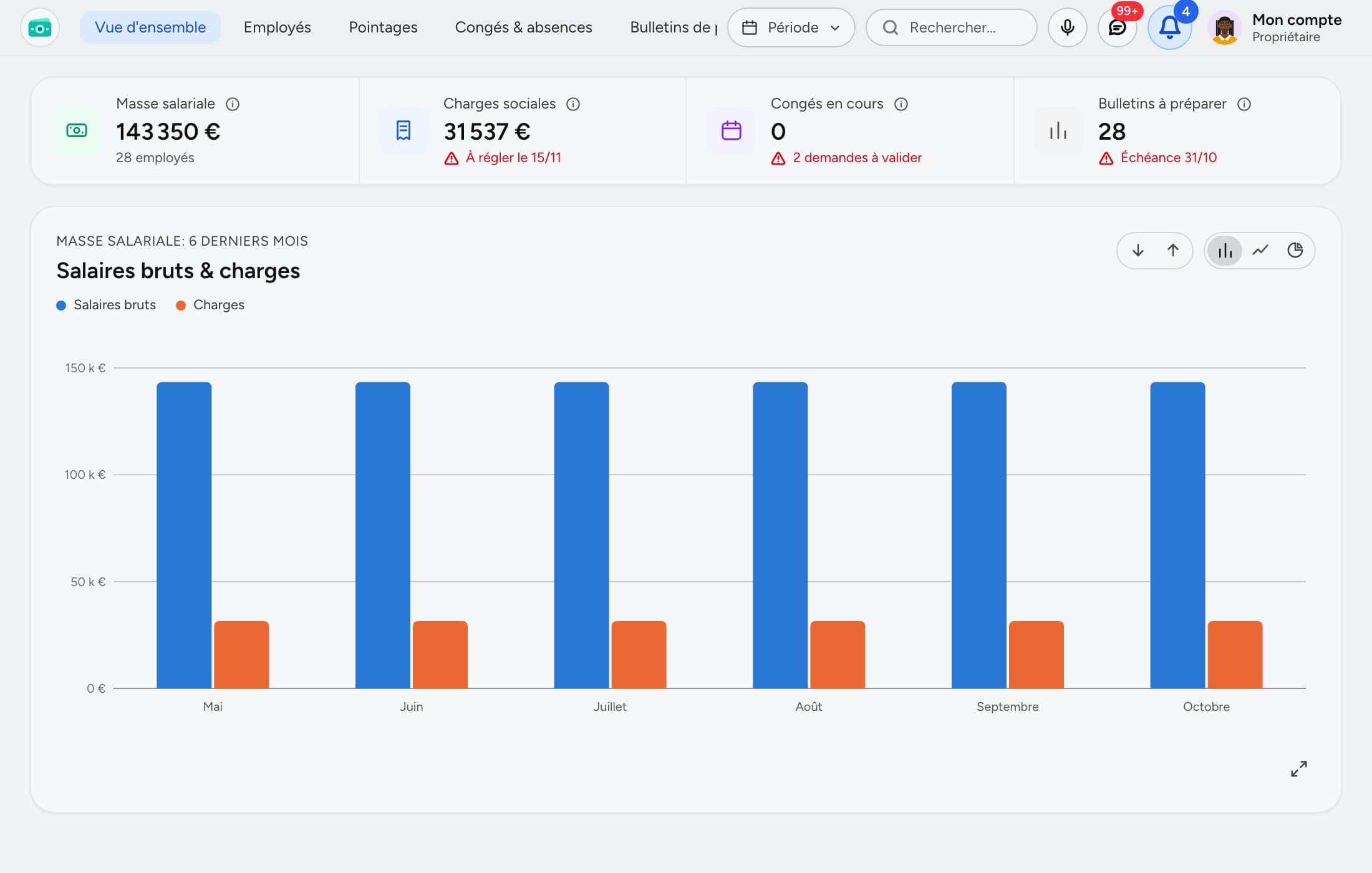Viewport: 1372px width, 873px height.
Task: Show info for Bulletins à préparer
Action: pyautogui.click(x=1244, y=104)
